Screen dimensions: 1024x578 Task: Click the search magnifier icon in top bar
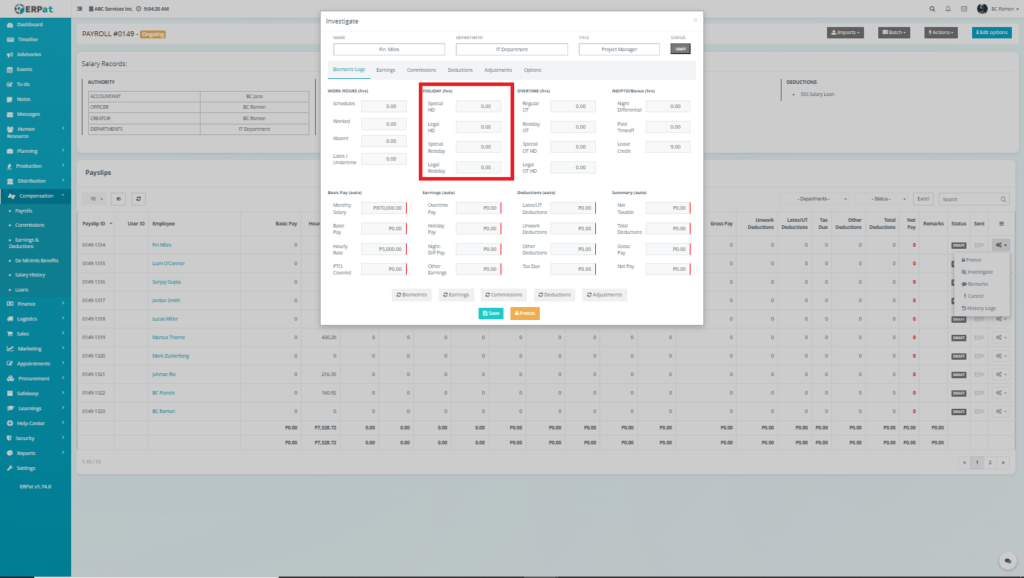933,8
